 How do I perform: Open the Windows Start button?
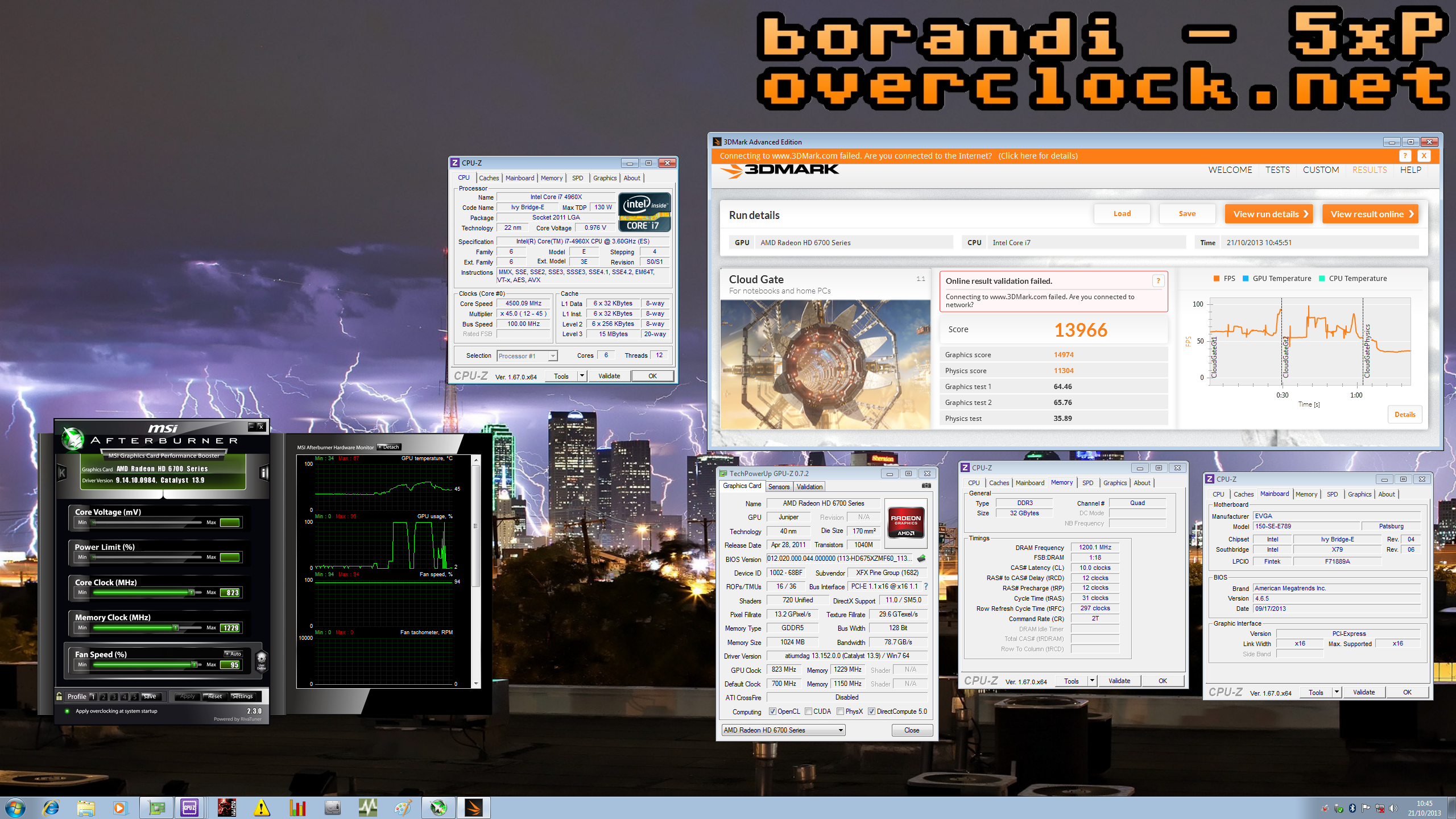[15, 808]
